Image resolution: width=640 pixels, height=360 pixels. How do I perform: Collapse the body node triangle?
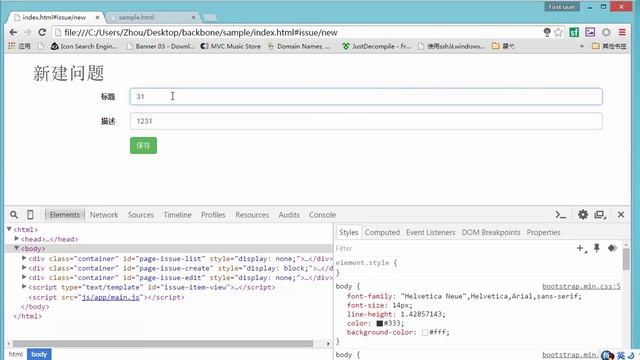click(17, 248)
